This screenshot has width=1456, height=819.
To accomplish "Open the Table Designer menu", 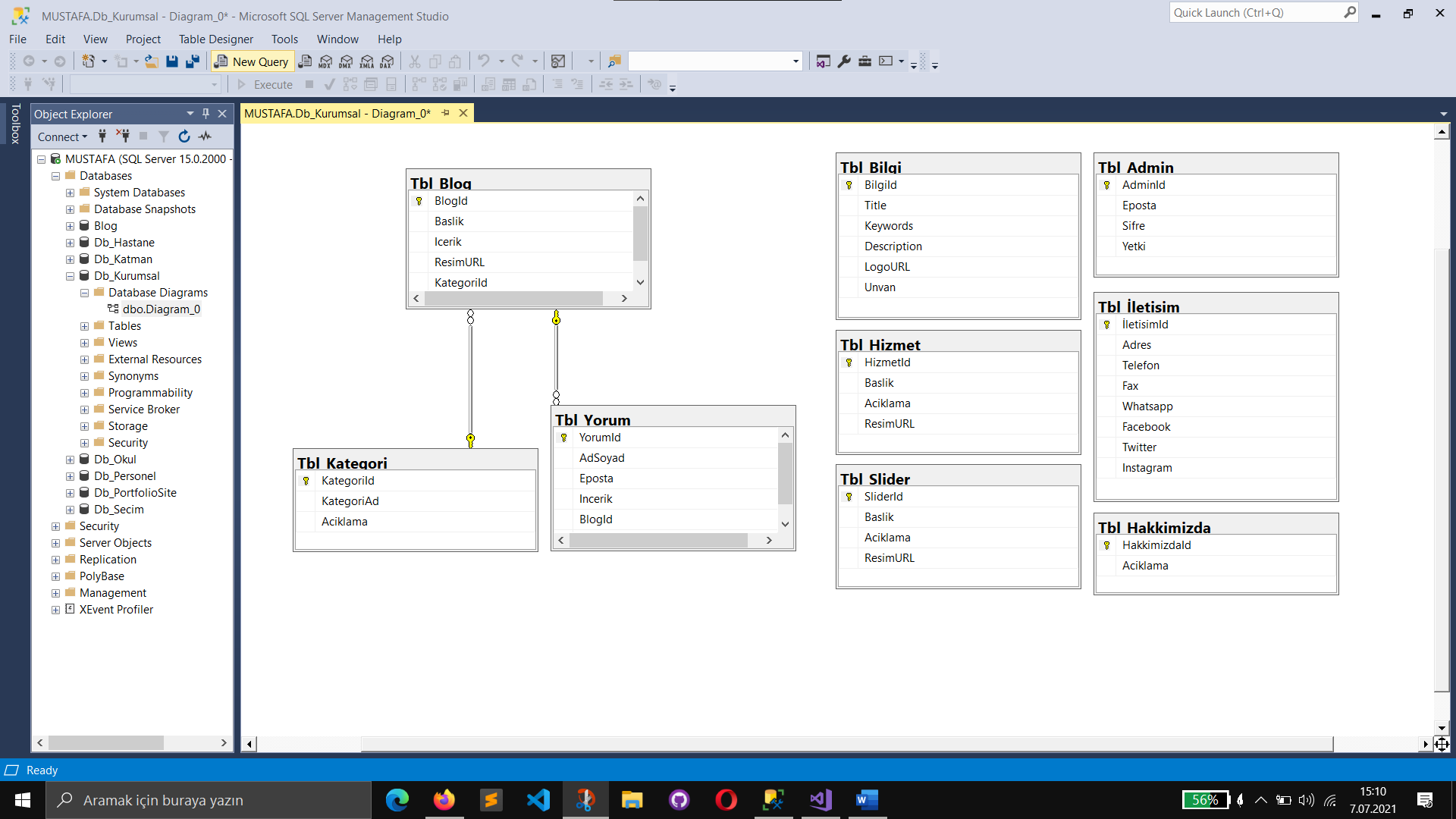I will pyautogui.click(x=215, y=39).
